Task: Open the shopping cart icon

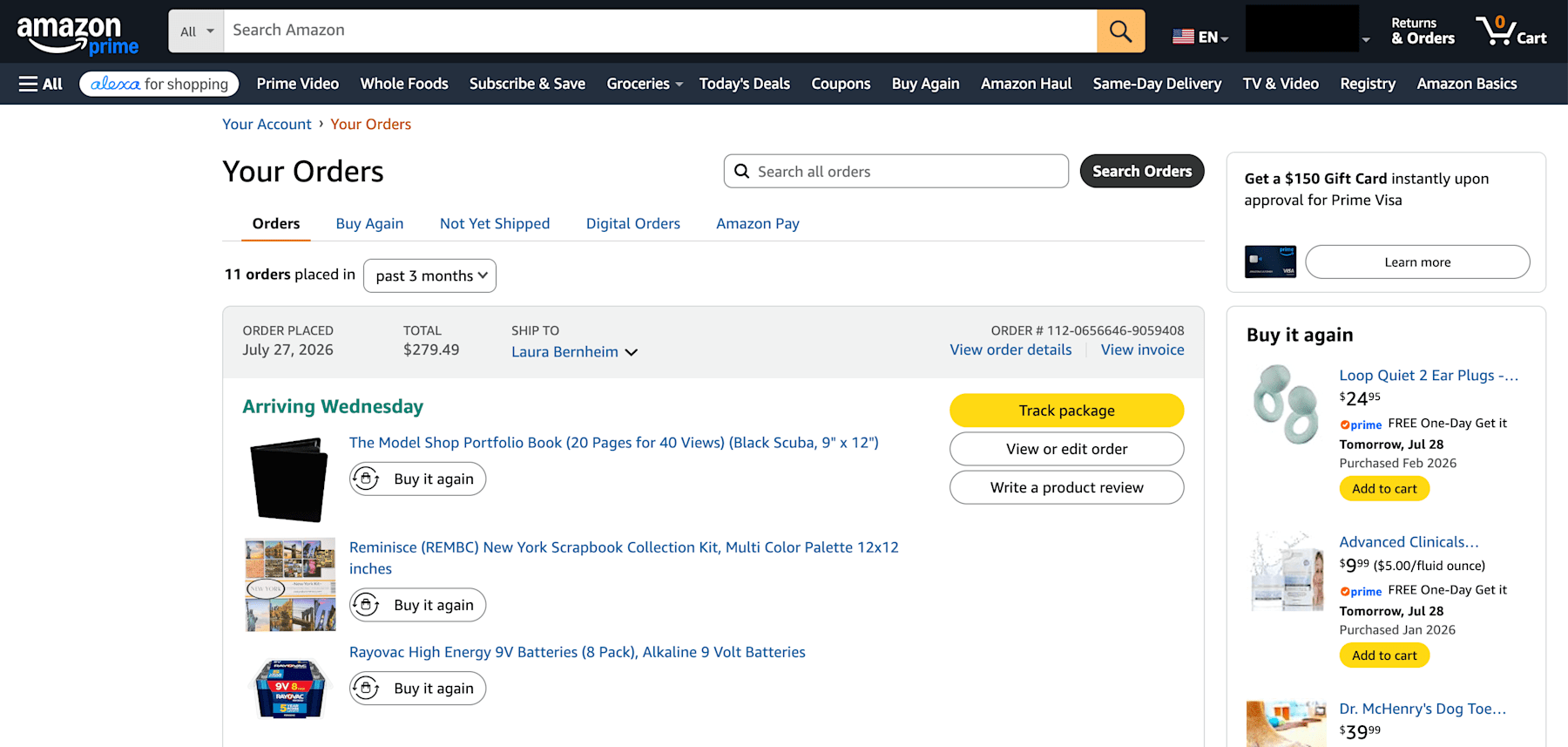Action: (1511, 31)
